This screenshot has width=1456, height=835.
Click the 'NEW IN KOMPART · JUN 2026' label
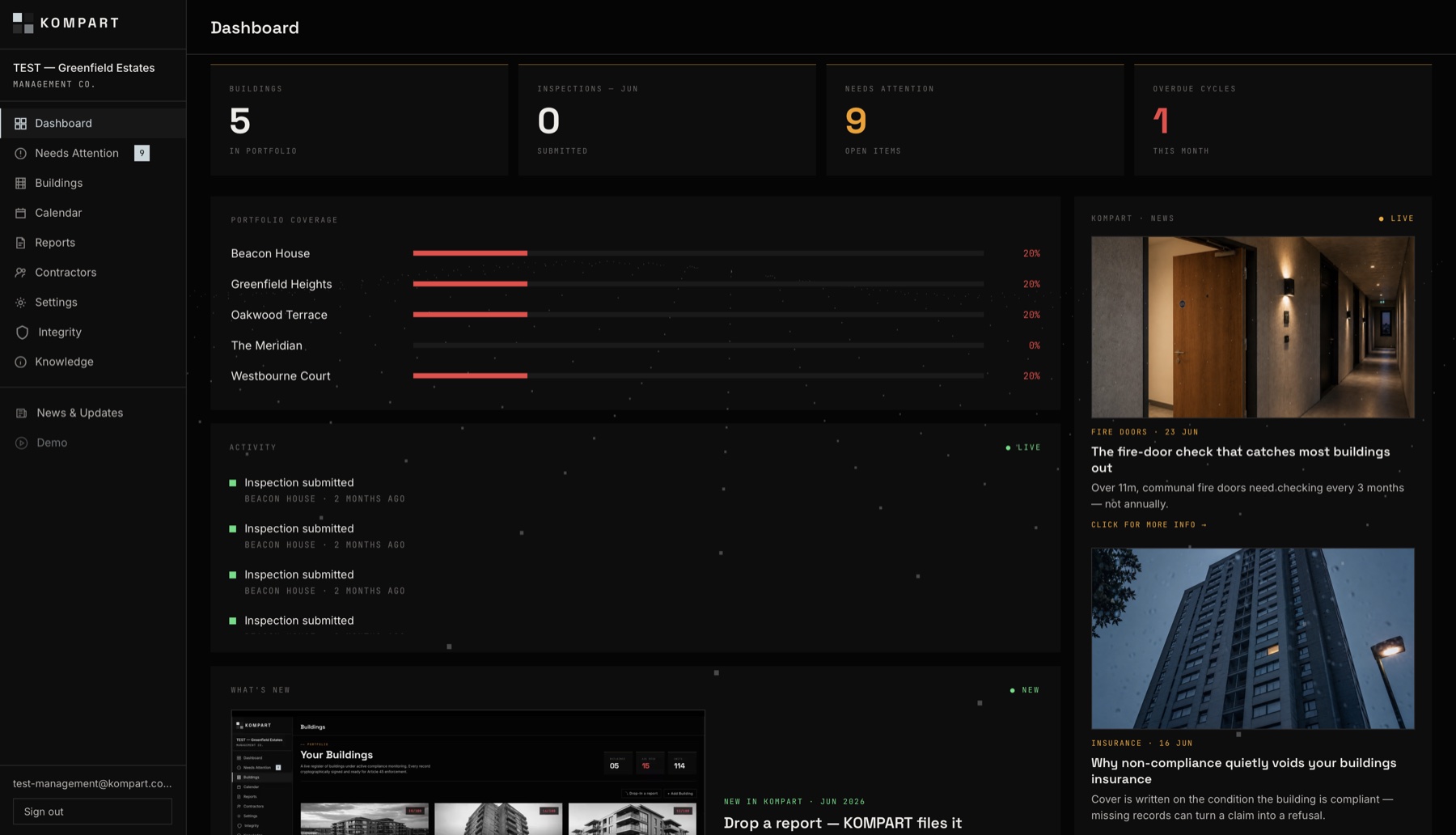coord(794,802)
